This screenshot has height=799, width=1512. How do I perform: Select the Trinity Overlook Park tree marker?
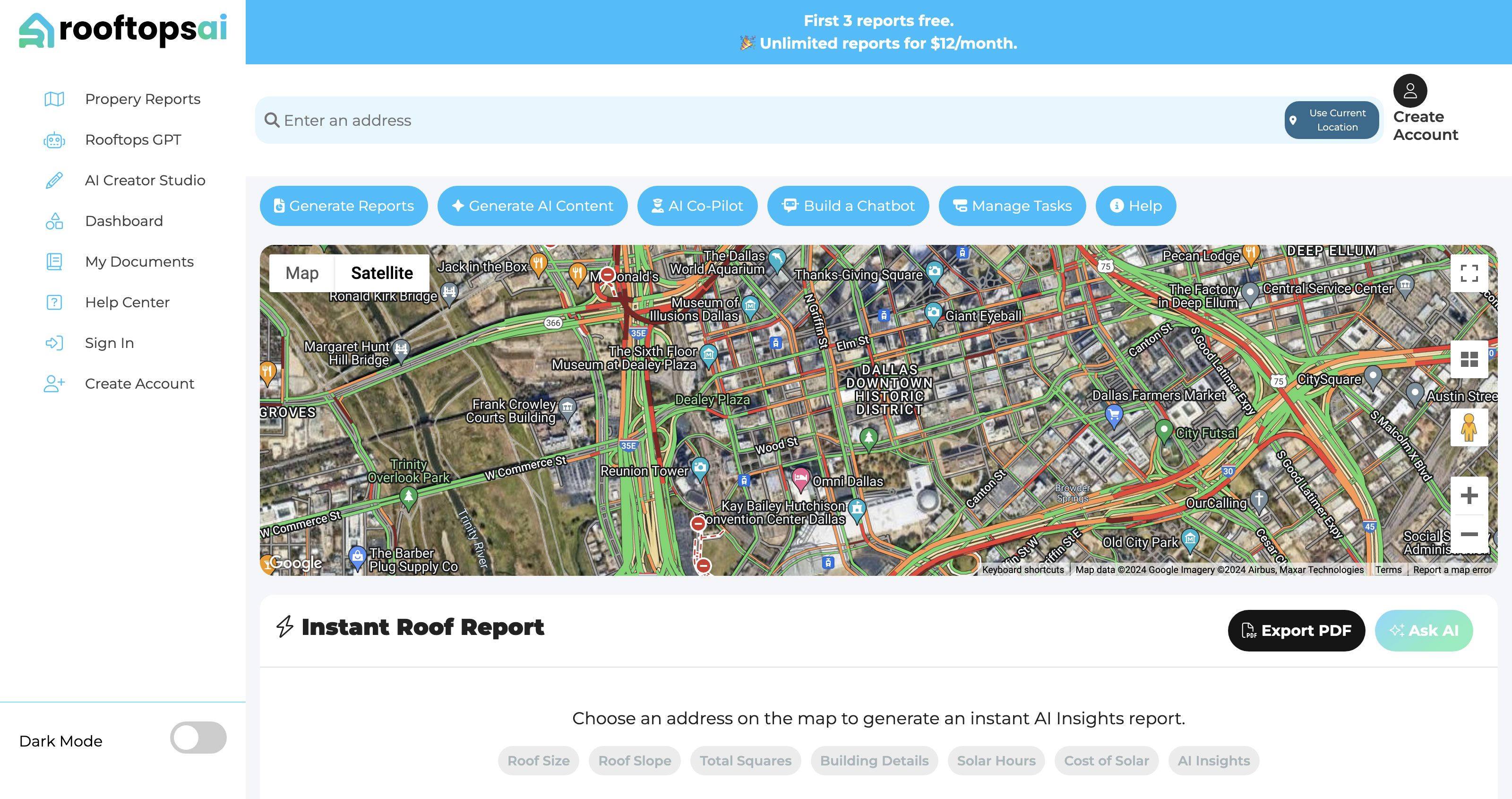pyautogui.click(x=409, y=498)
